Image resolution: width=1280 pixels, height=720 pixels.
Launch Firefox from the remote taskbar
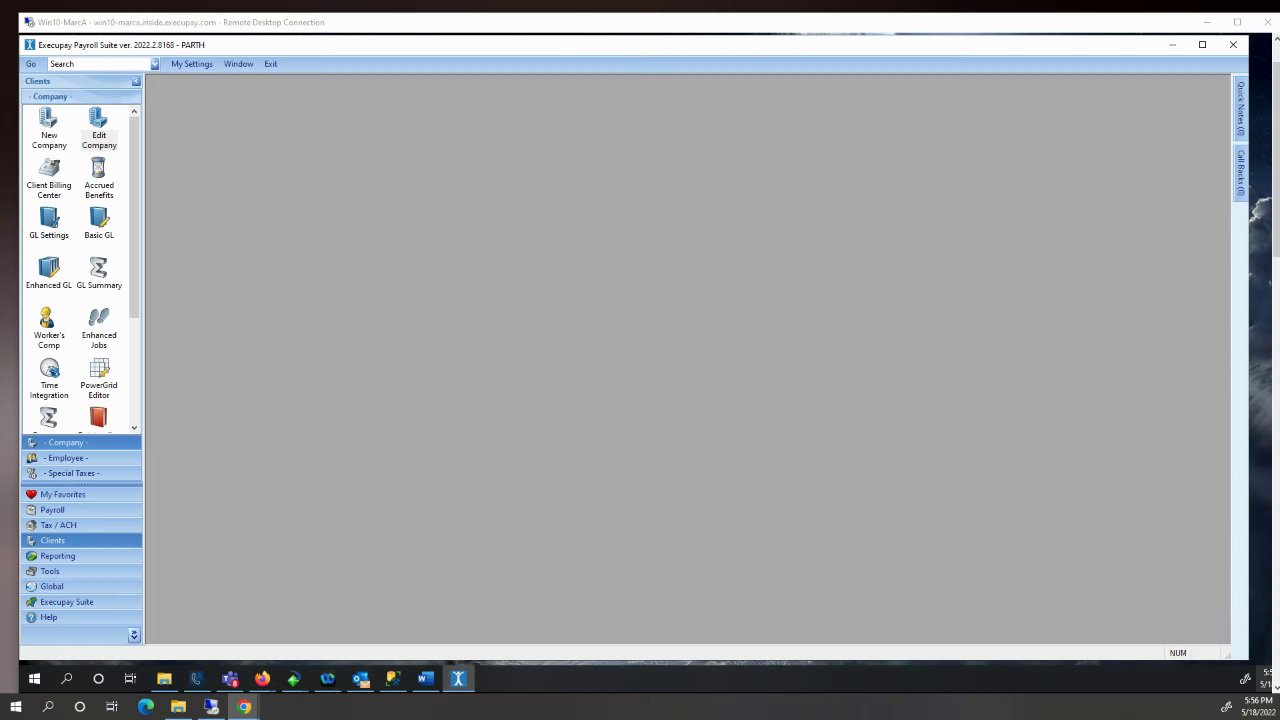(262, 679)
